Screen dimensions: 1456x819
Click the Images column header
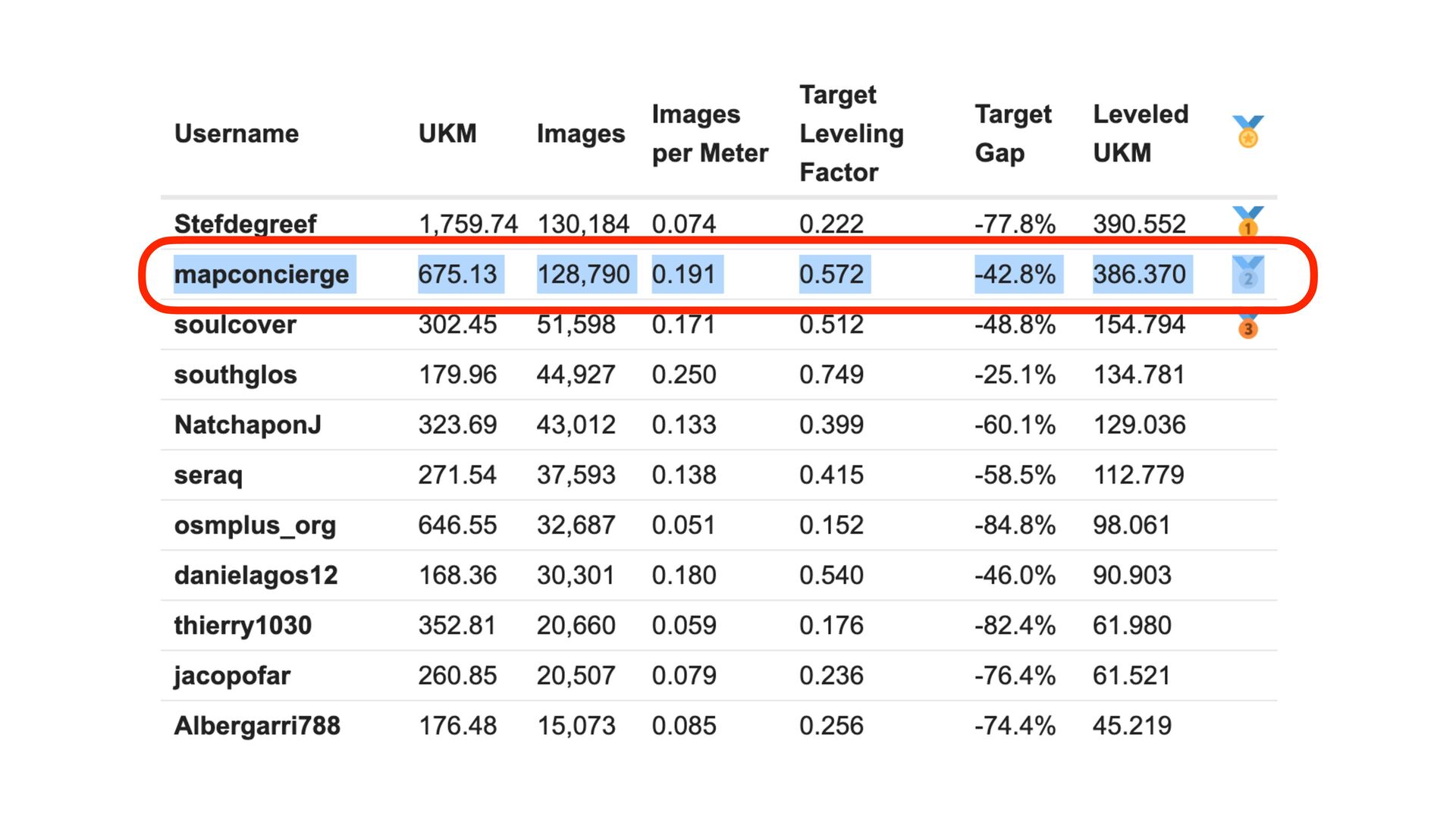click(580, 133)
